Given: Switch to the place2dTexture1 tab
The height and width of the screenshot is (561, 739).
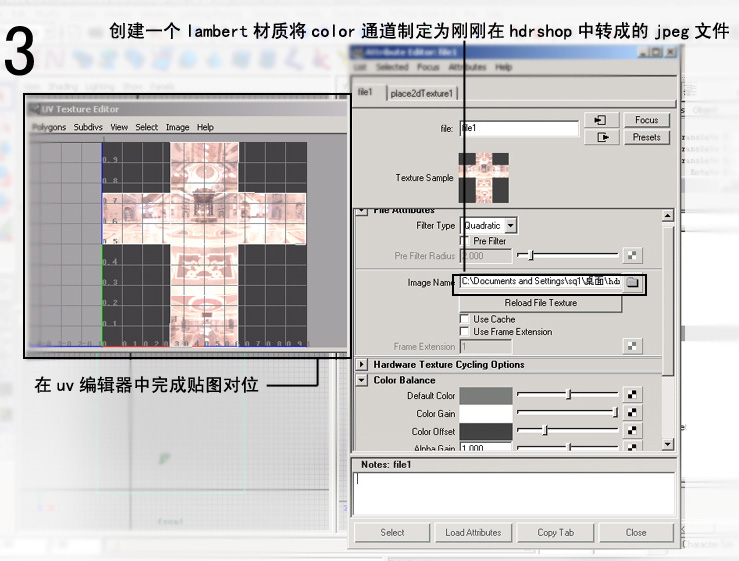Looking at the screenshot, I should click(421, 93).
